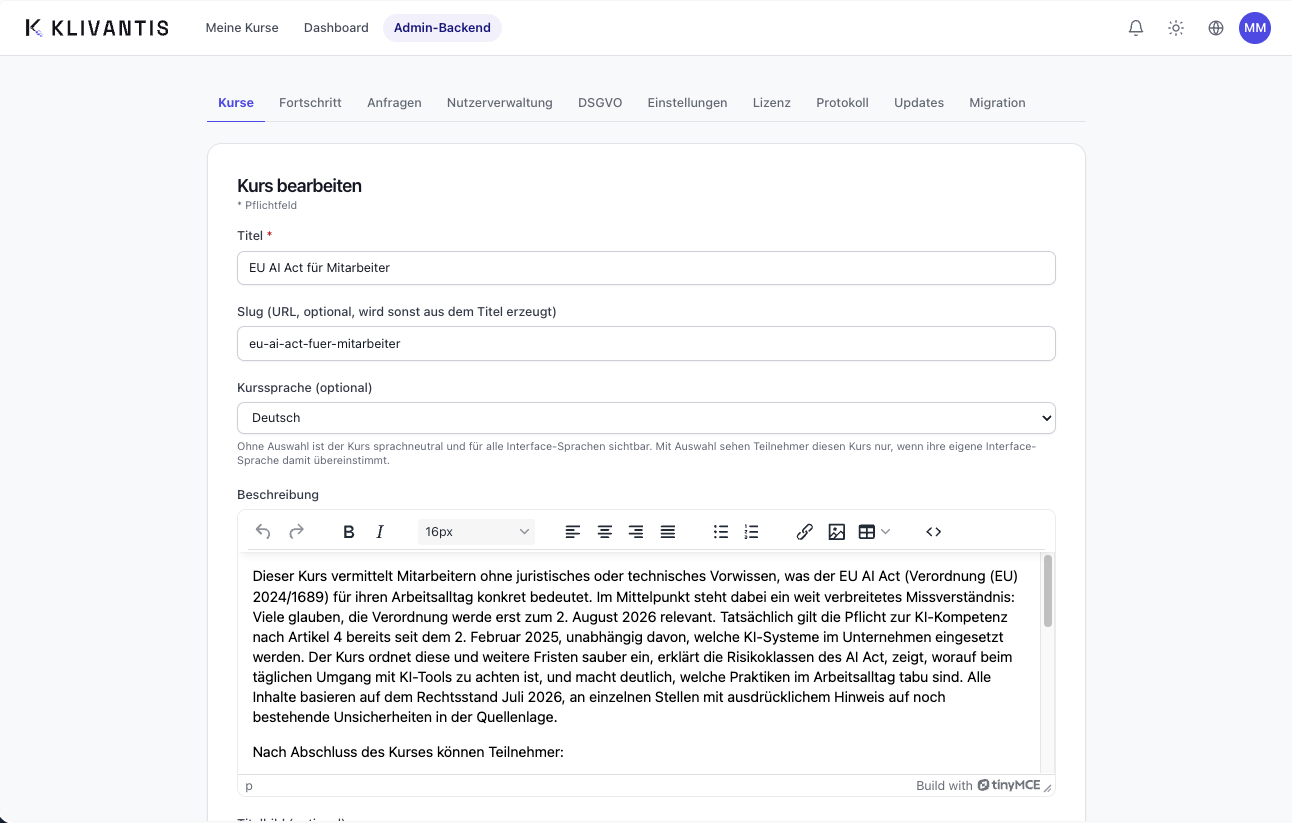Image resolution: width=1292 pixels, height=823 pixels.
Task: Insert a bullet list
Action: pos(721,532)
